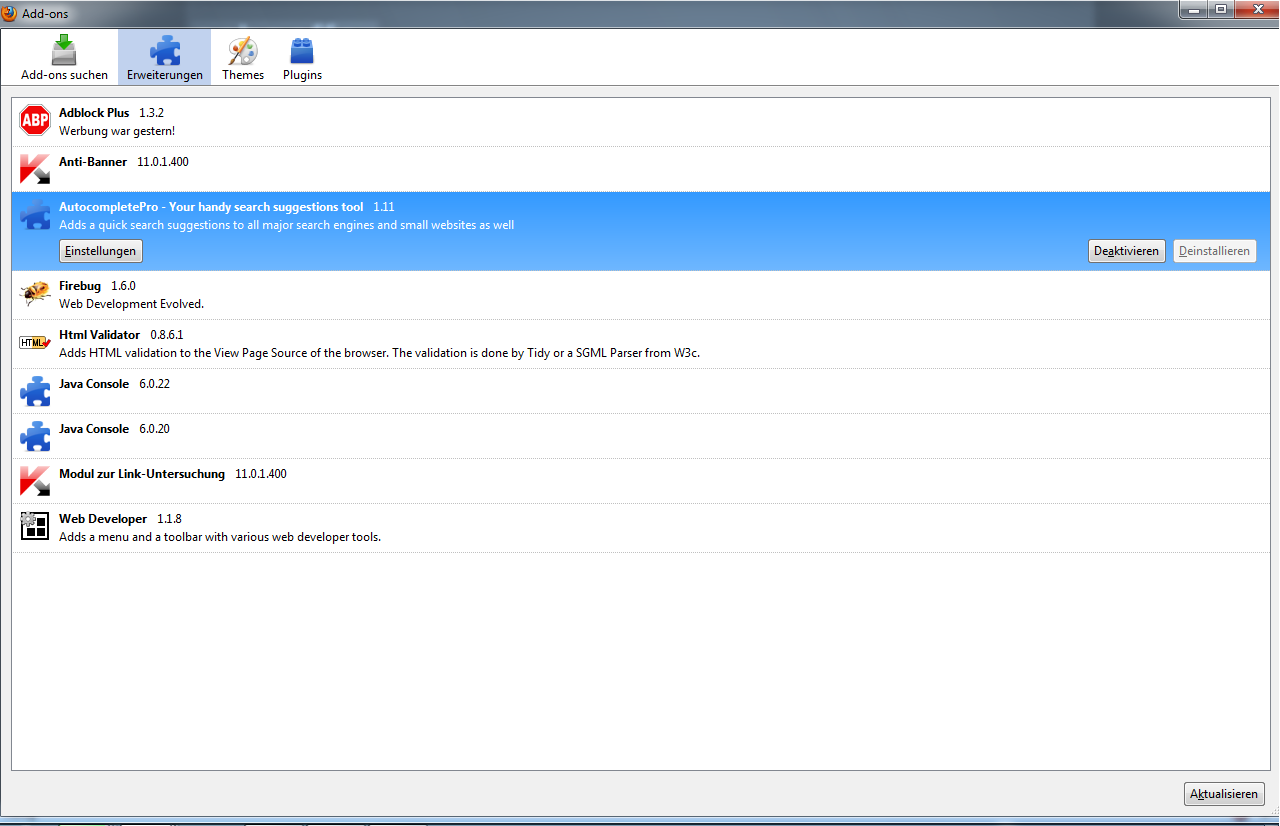
Task: Click the AutocompletePro puzzle piece icon
Action: [35, 215]
